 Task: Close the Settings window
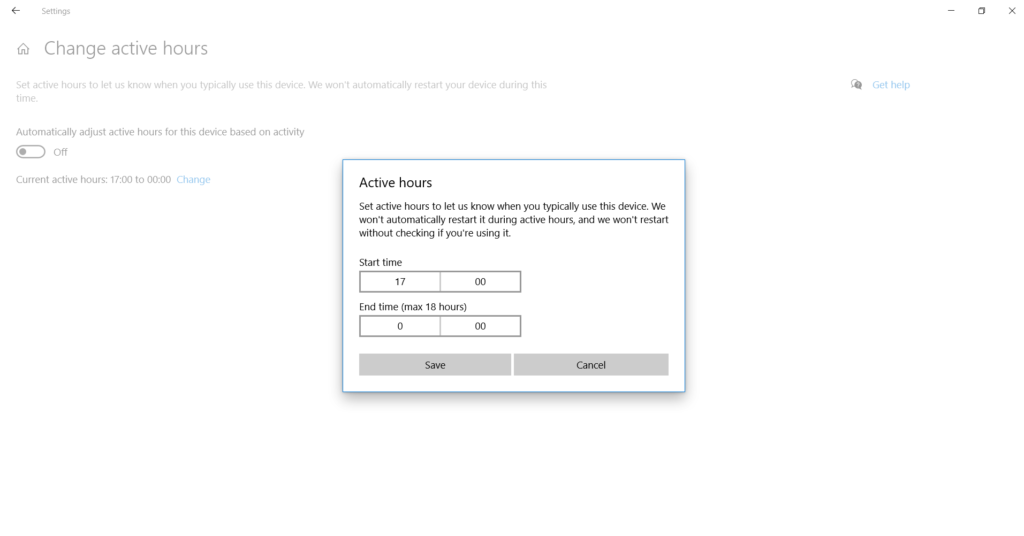pos(1012,10)
